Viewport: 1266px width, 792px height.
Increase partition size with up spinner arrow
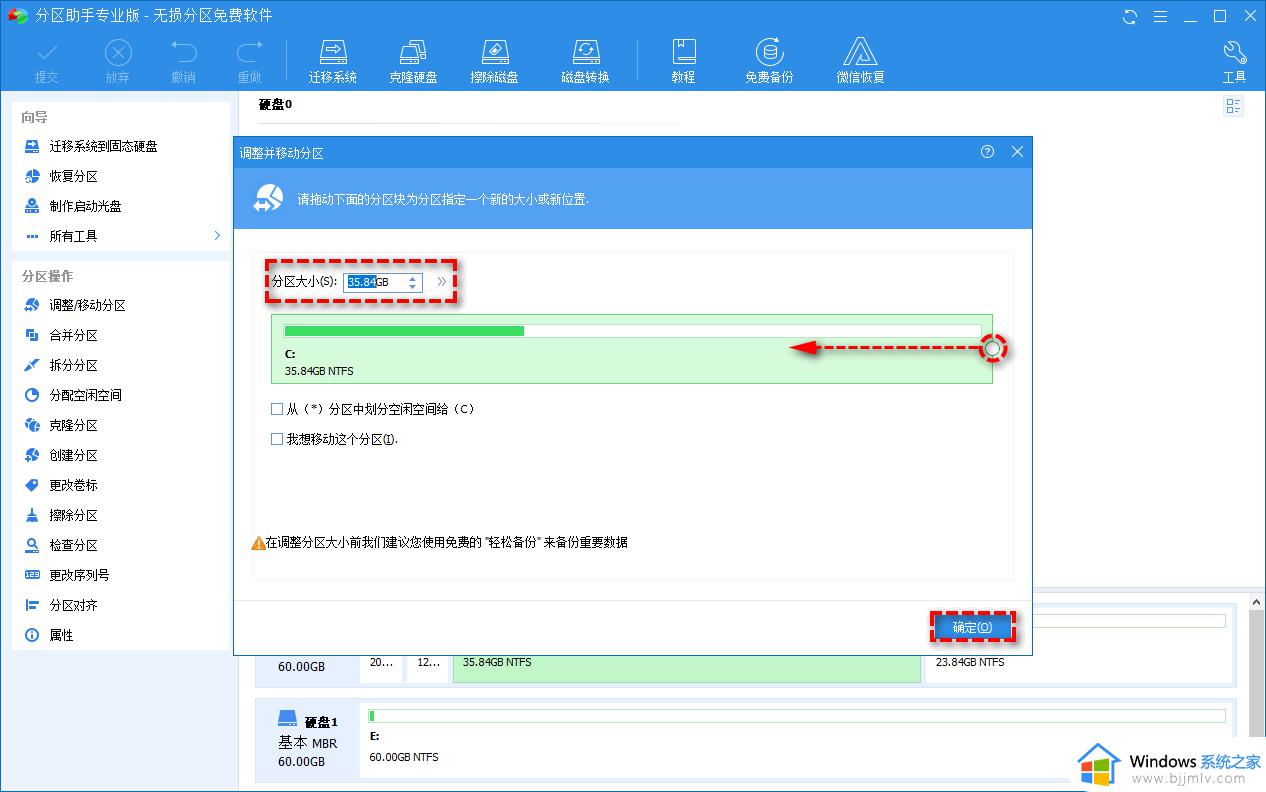(414, 278)
